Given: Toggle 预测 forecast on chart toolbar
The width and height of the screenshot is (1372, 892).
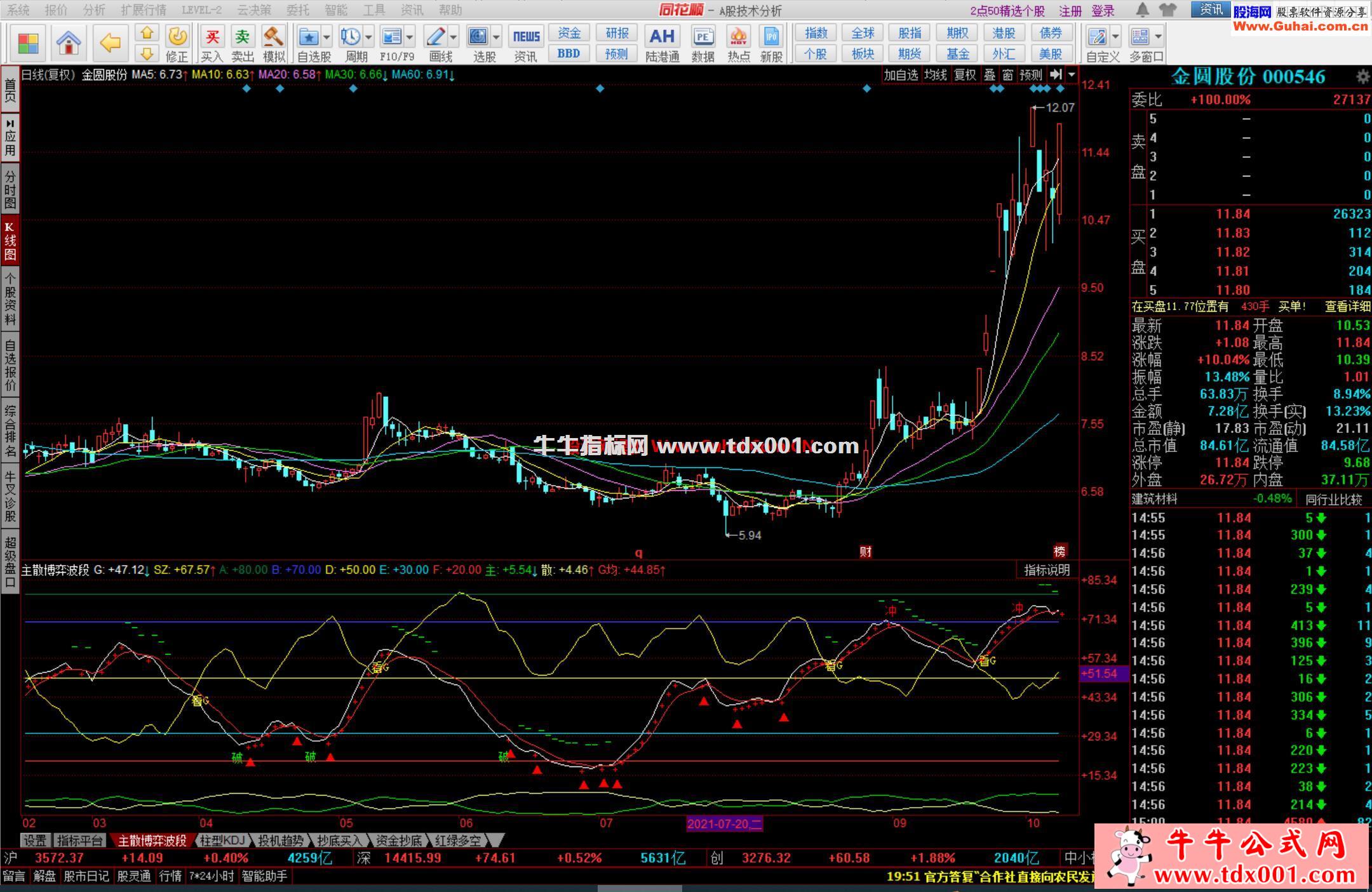Looking at the screenshot, I should click(x=1031, y=75).
